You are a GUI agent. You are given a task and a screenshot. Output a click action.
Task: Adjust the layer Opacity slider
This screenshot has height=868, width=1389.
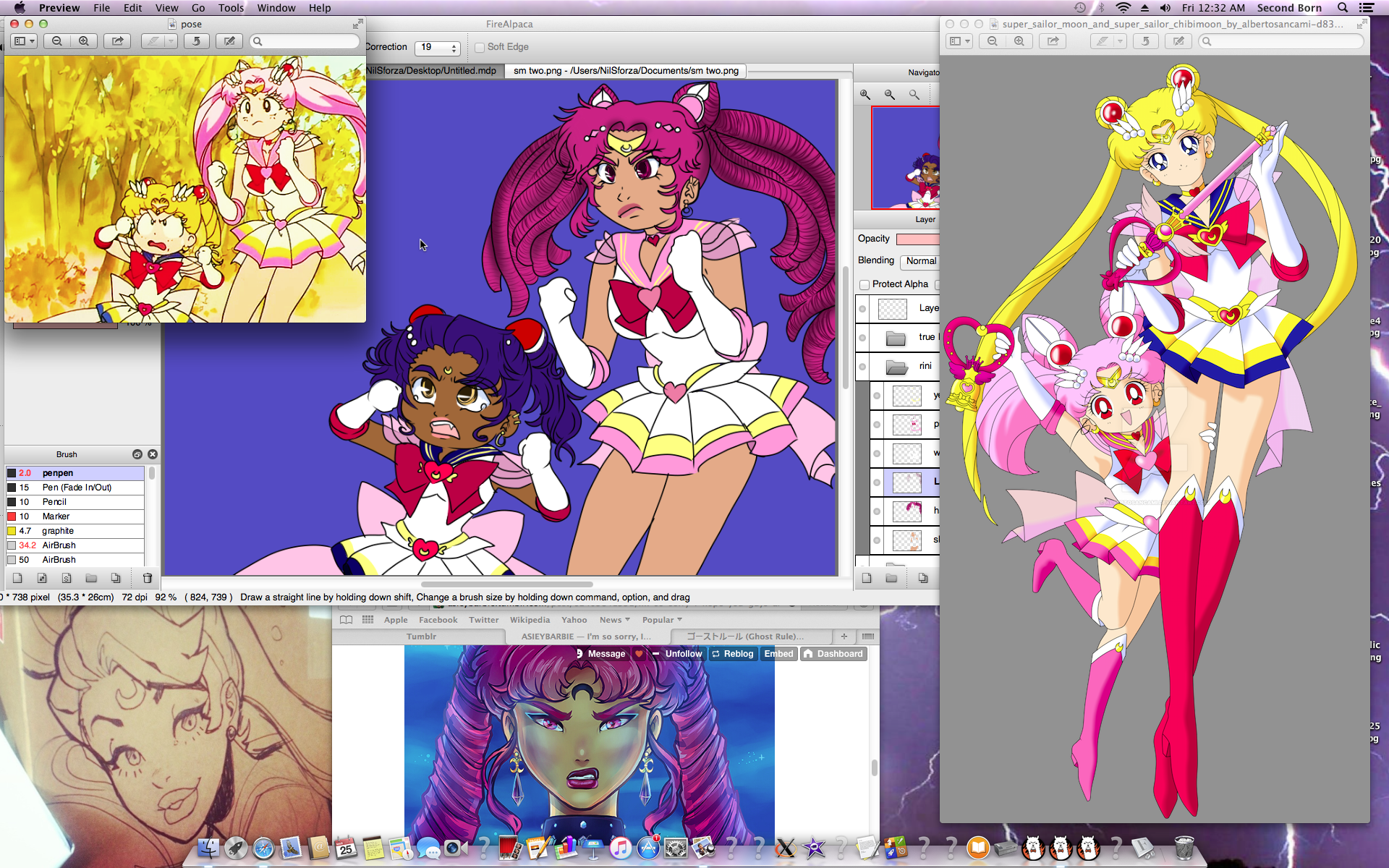pos(917,239)
